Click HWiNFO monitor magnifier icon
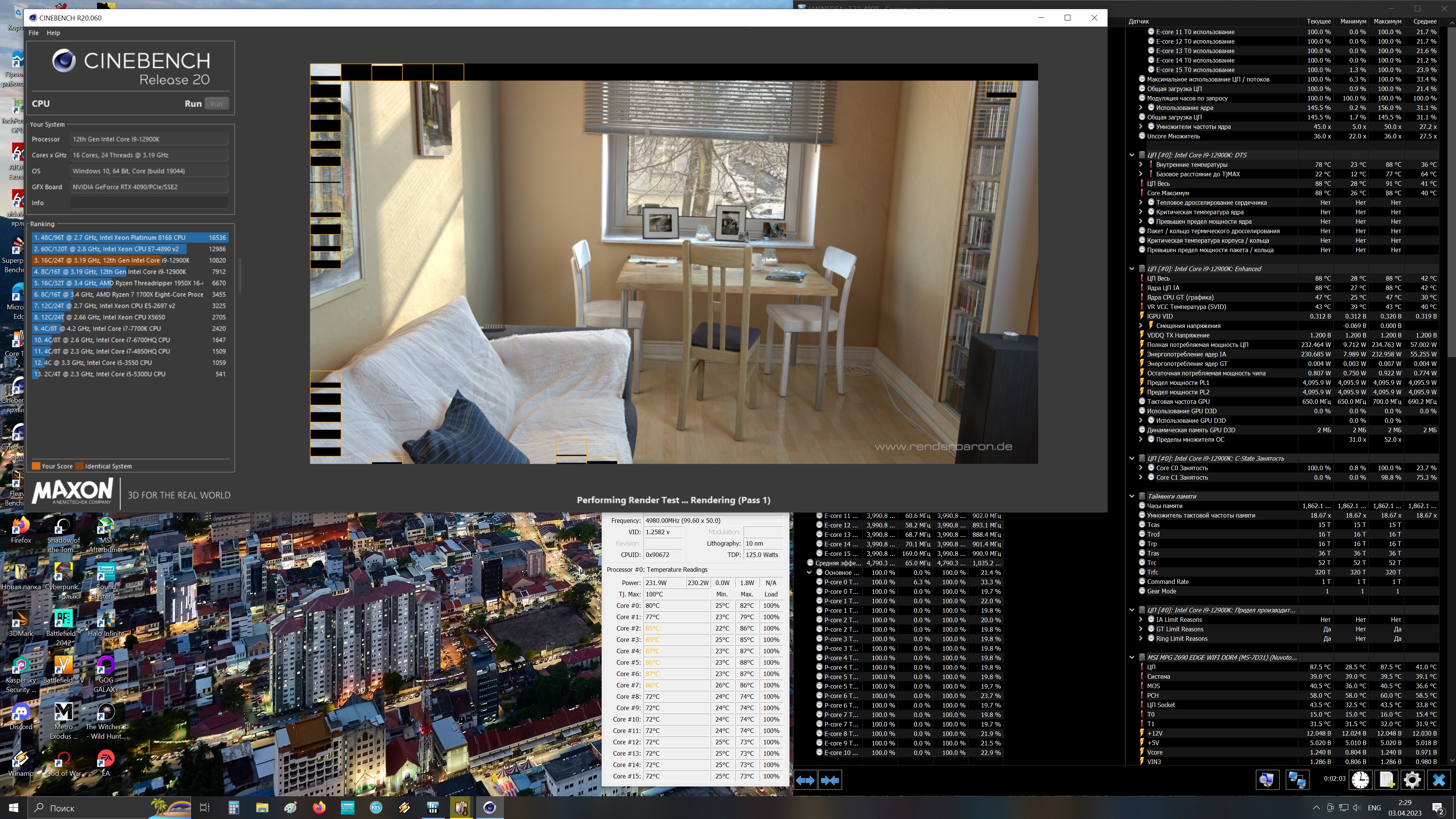Screen dimensions: 1456x819 click(x=1267, y=780)
